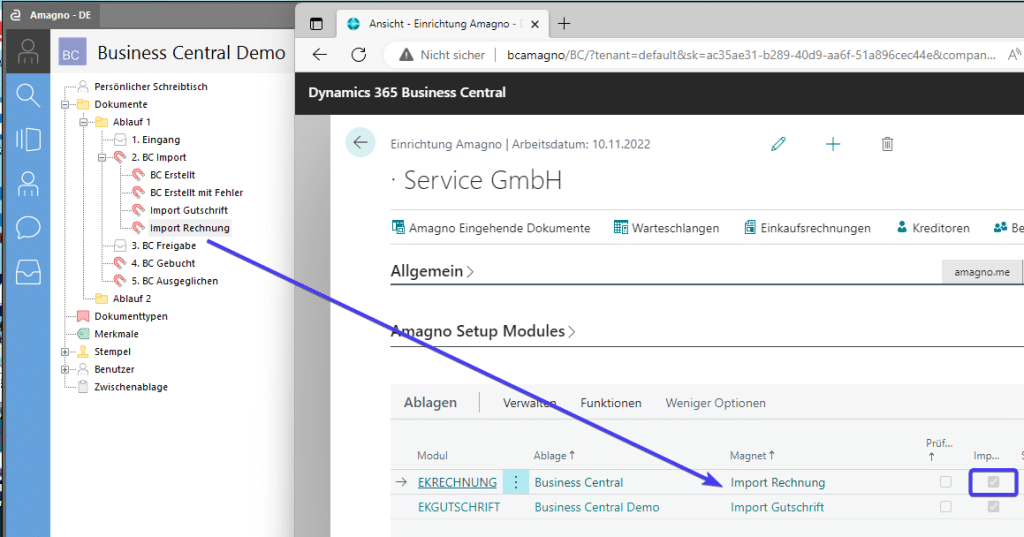The width and height of the screenshot is (1024, 537).
Task: Open the EKRECHNUNG module link
Action: [457, 482]
